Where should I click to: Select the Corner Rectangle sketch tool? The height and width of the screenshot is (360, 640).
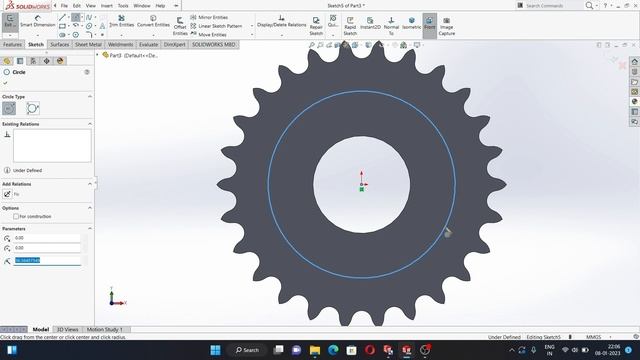coord(62,26)
